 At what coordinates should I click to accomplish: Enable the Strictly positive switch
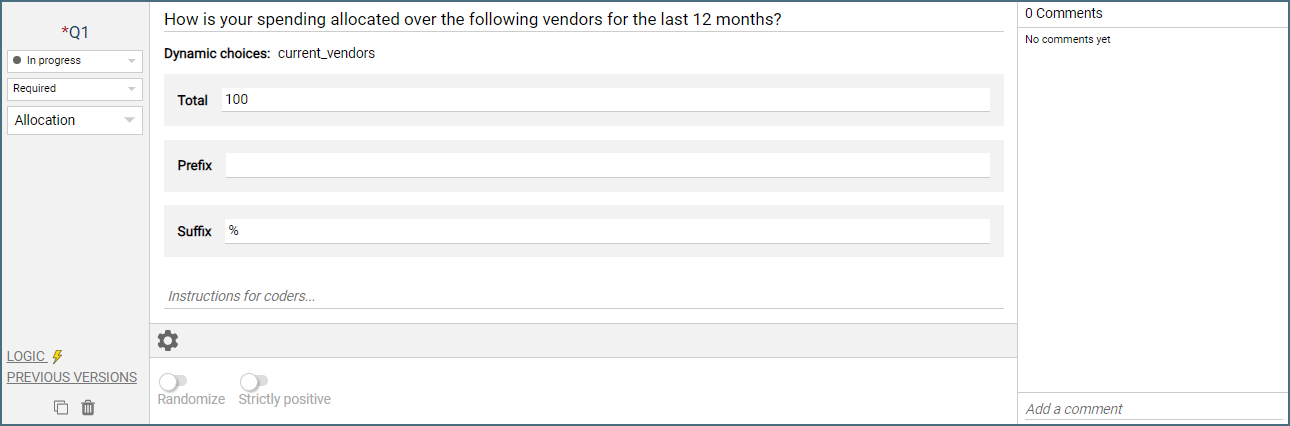[x=254, y=381]
